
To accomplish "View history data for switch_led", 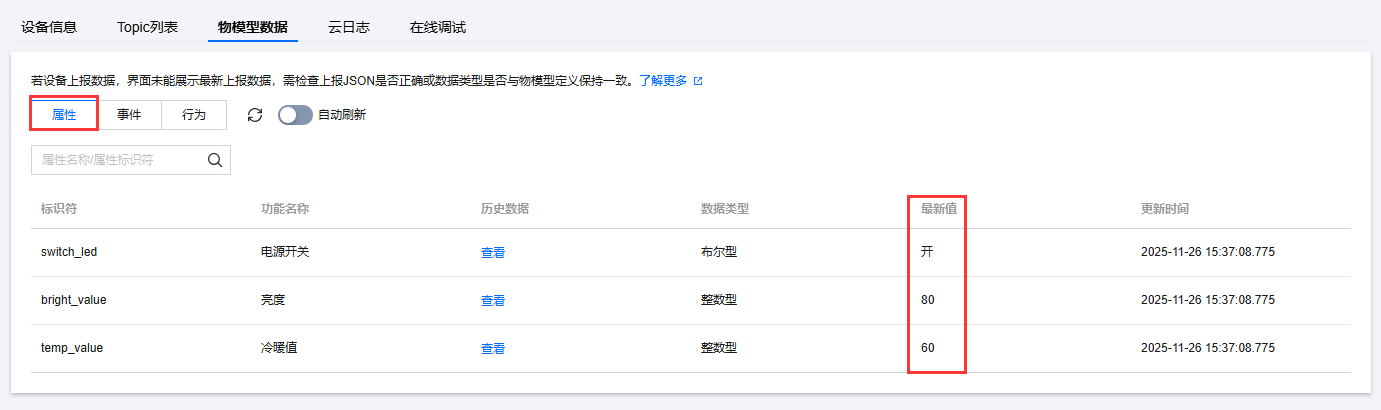I will [x=493, y=253].
